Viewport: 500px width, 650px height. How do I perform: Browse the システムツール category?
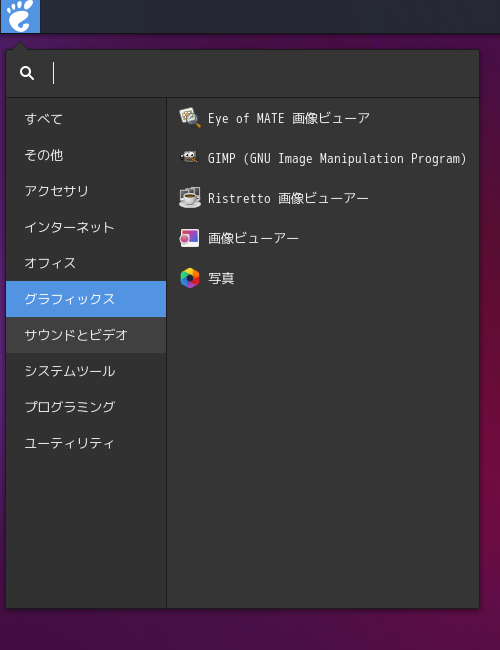tap(86, 371)
